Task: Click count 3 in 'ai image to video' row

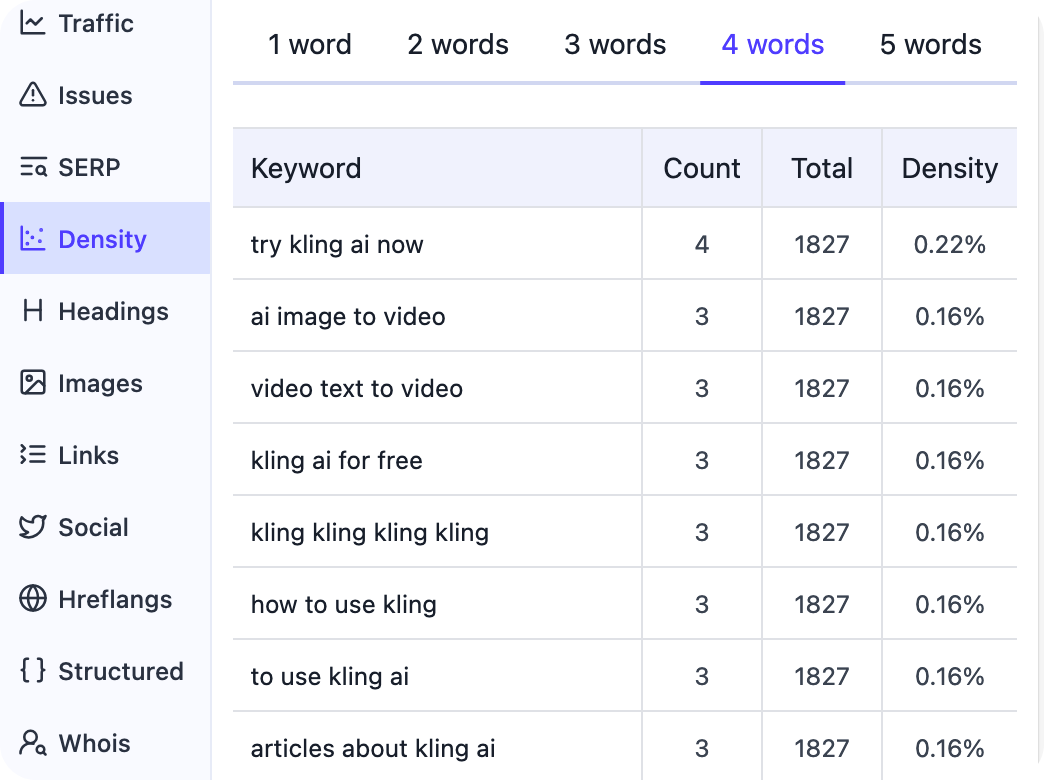Action: pos(702,316)
